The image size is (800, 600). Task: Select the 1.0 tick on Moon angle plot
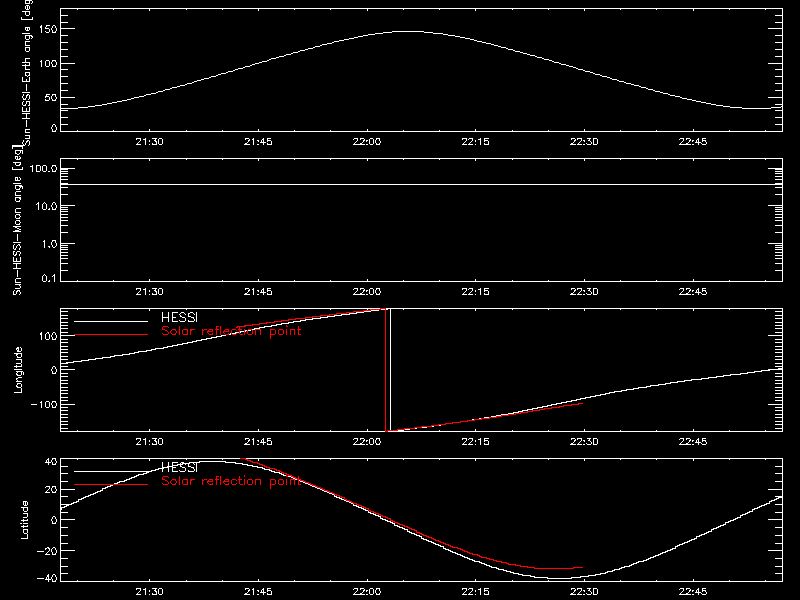pyautogui.click(x=50, y=244)
